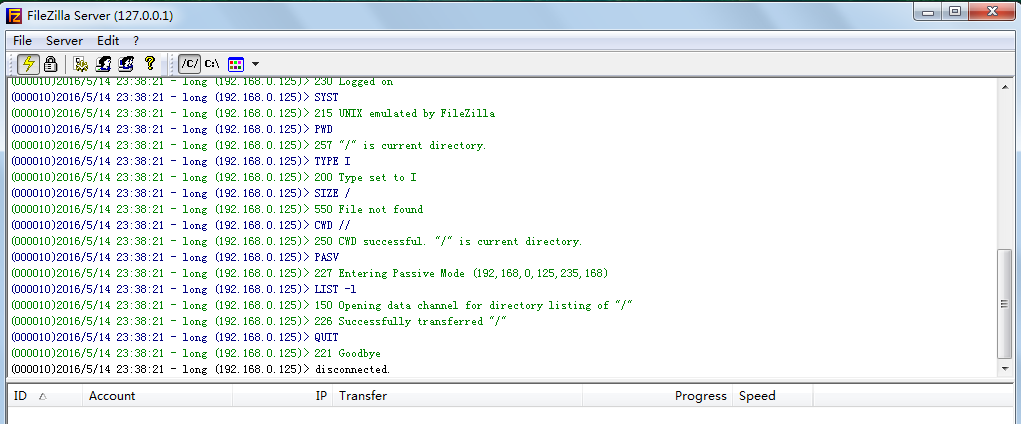
Task: Sort connections by Speed column
Action: tap(773, 395)
